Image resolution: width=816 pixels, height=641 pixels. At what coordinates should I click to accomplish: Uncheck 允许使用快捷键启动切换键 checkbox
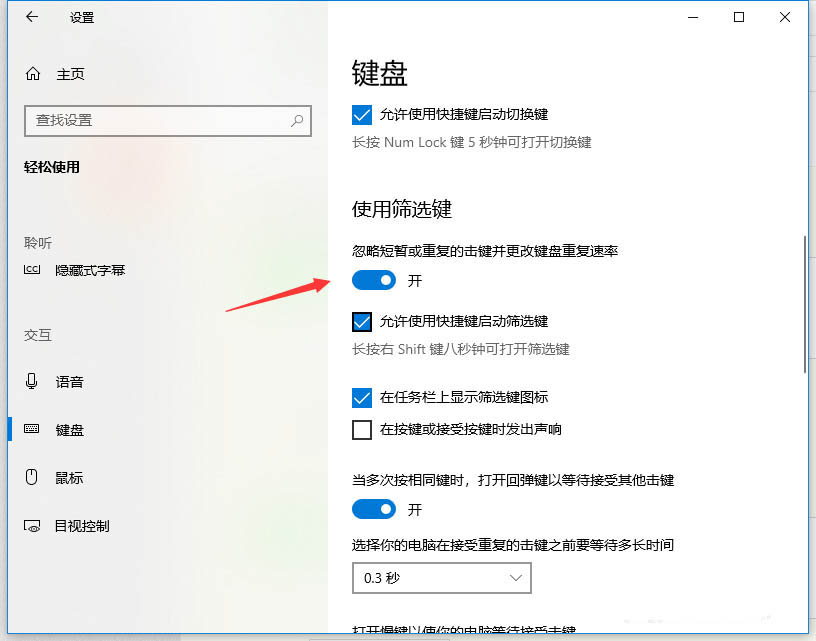point(362,115)
